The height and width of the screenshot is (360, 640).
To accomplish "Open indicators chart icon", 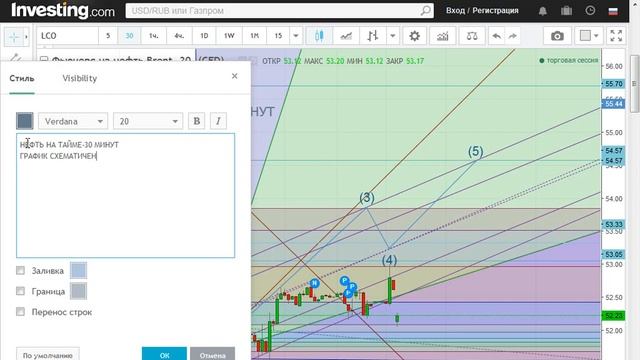I will pyautogui.click(x=442, y=36).
